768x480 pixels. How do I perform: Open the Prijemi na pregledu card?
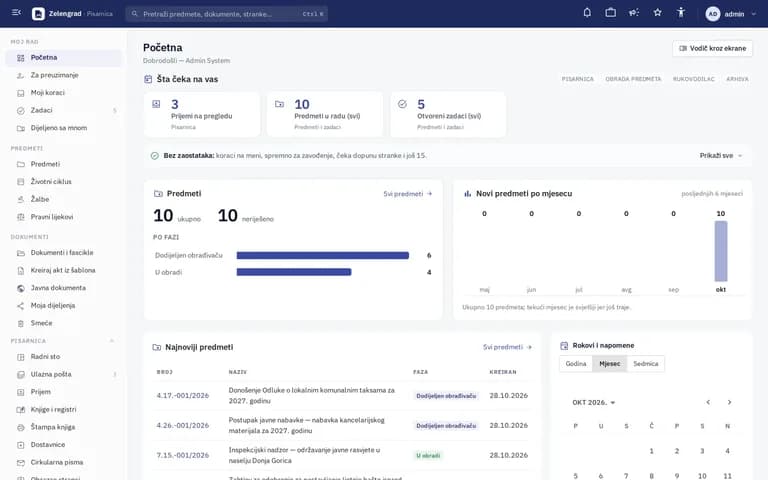[202, 115]
